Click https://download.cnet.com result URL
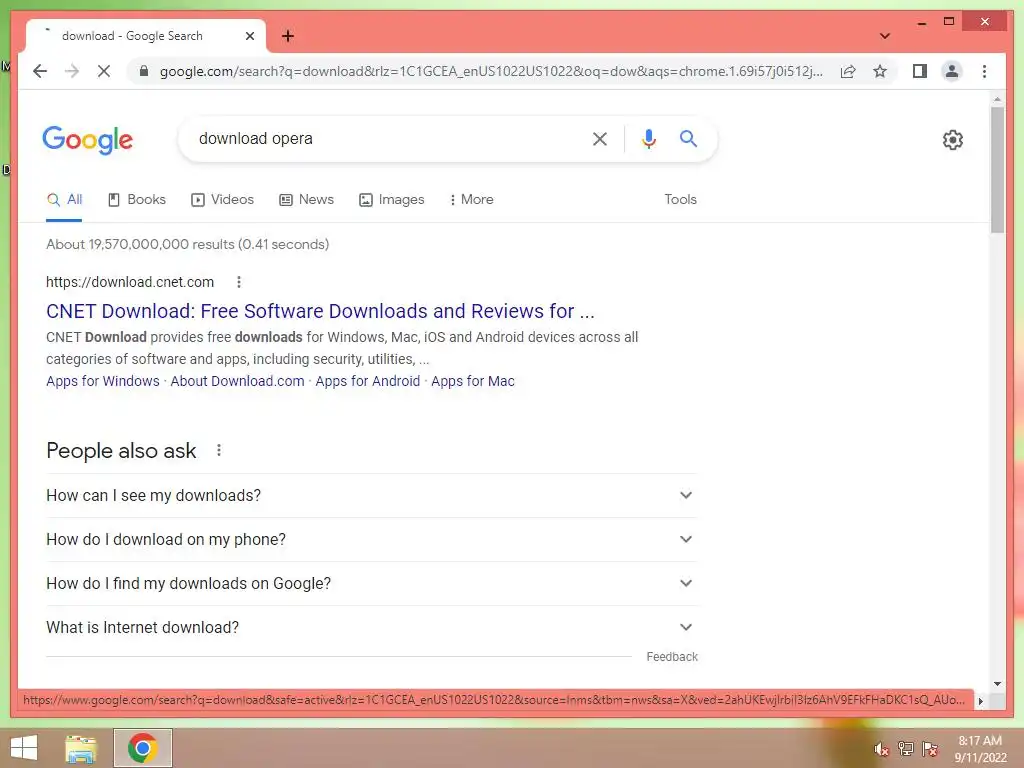Image resolution: width=1024 pixels, height=768 pixels. point(130,281)
